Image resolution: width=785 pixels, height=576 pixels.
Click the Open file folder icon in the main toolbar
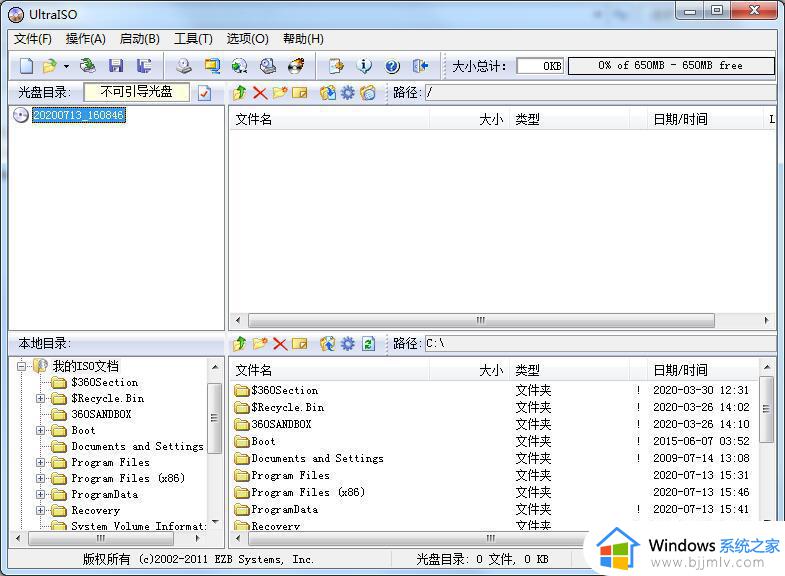pyautogui.click(x=50, y=66)
